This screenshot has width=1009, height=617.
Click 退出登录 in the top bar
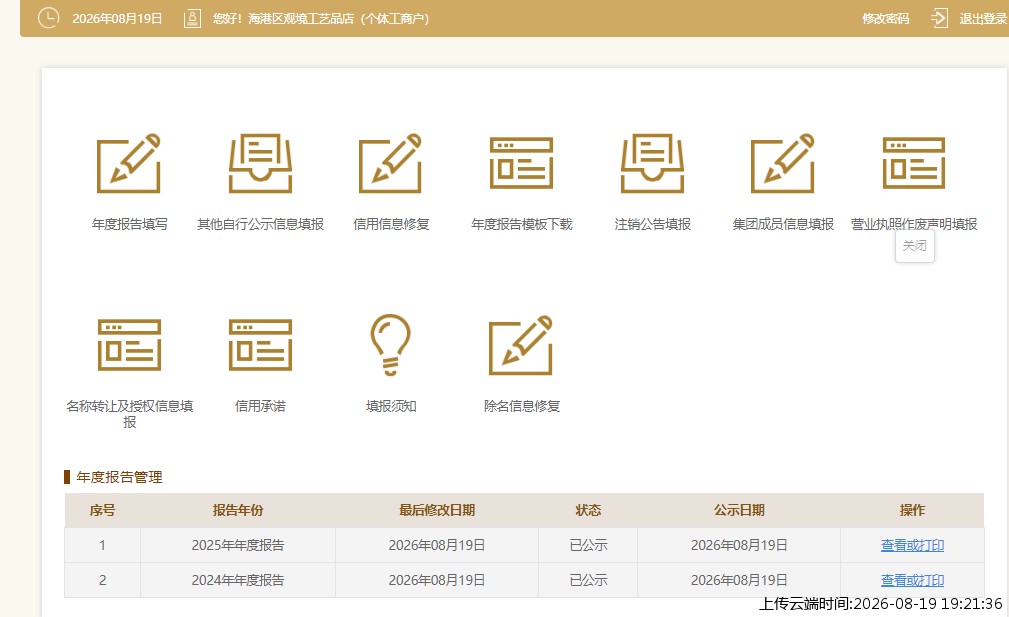pyautogui.click(x=983, y=19)
